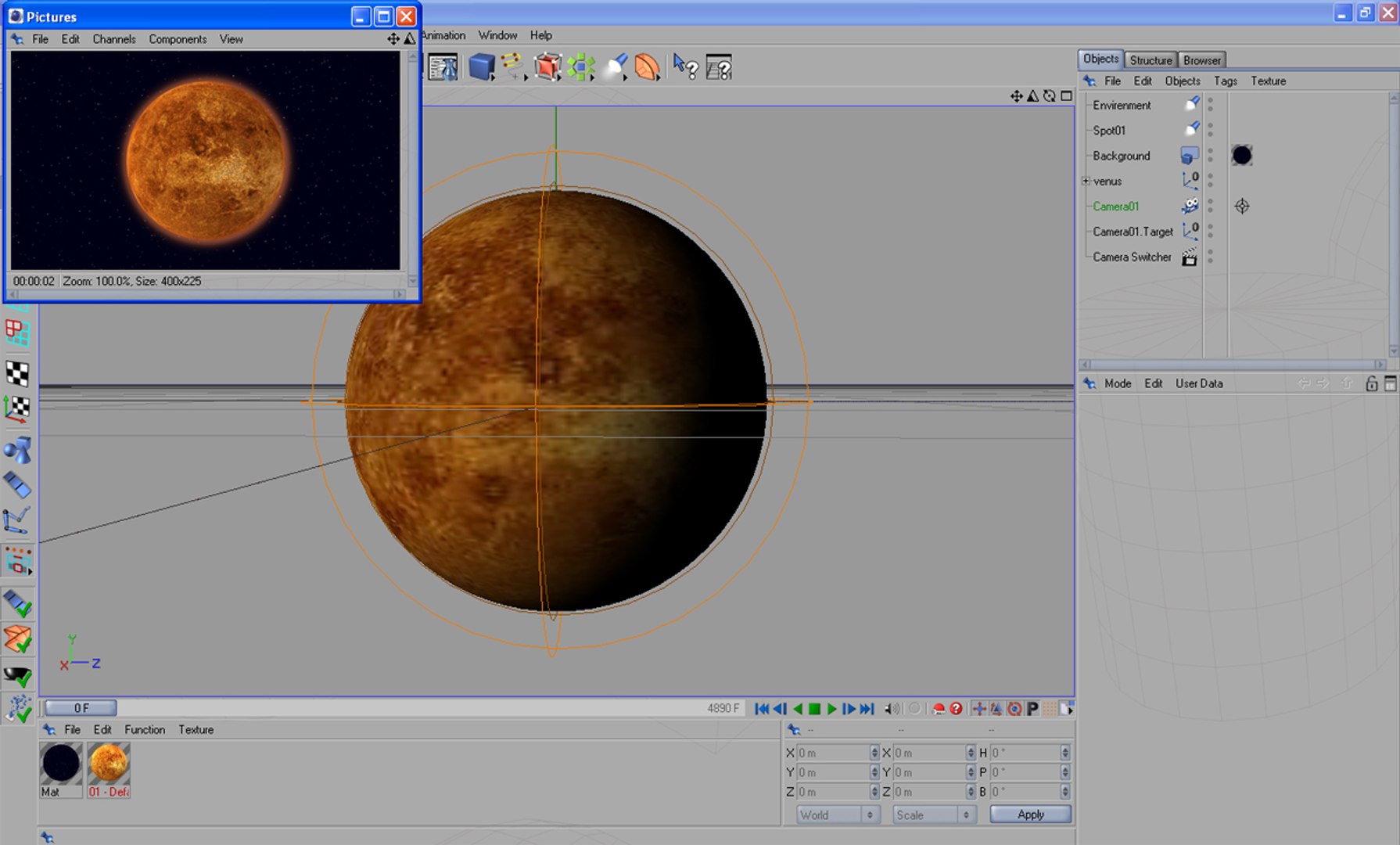Viewport: 1400px width, 845px height.
Task: Switch to the Browser tab
Action: click(1202, 60)
